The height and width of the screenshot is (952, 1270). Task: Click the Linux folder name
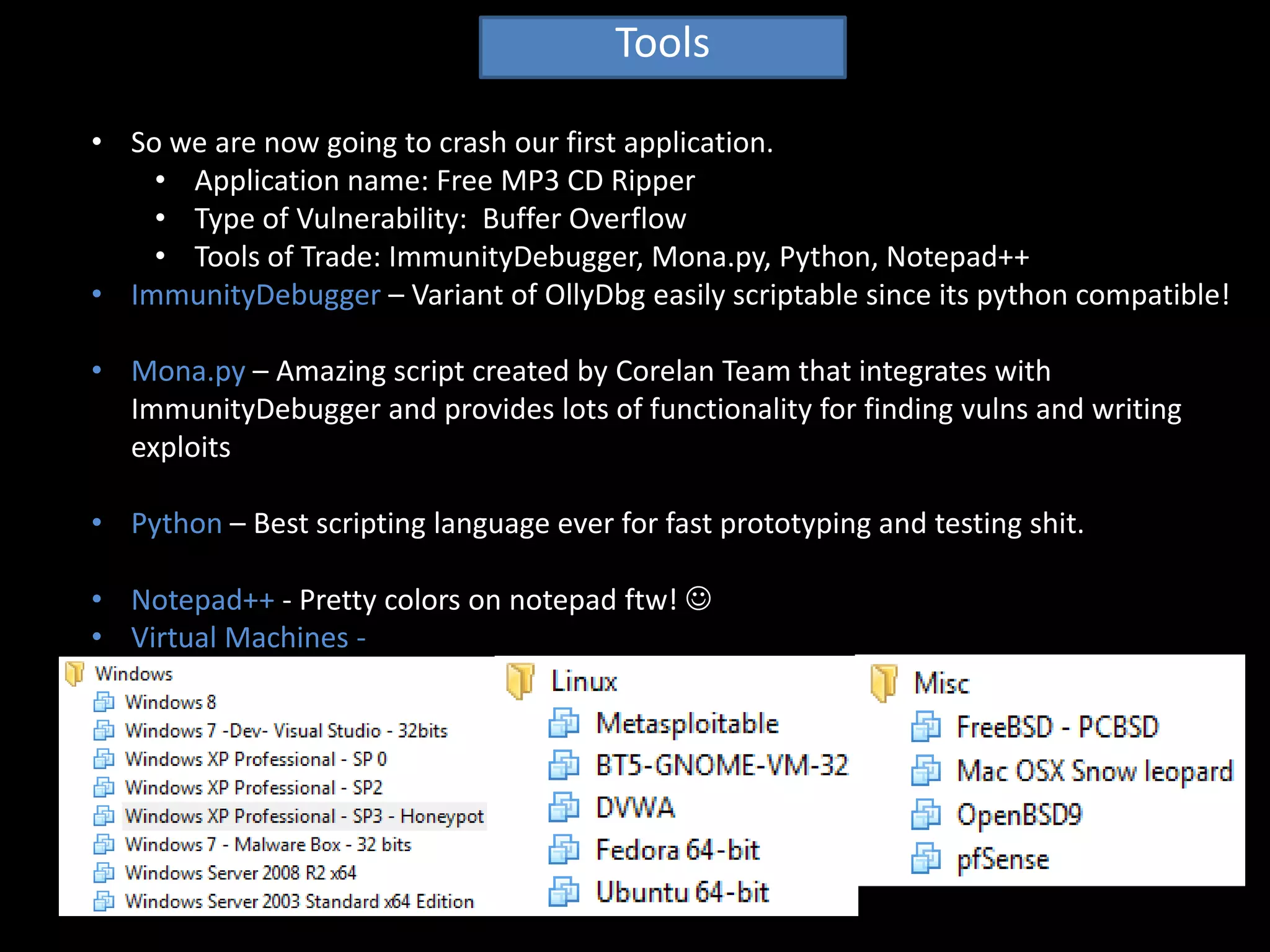[584, 681]
